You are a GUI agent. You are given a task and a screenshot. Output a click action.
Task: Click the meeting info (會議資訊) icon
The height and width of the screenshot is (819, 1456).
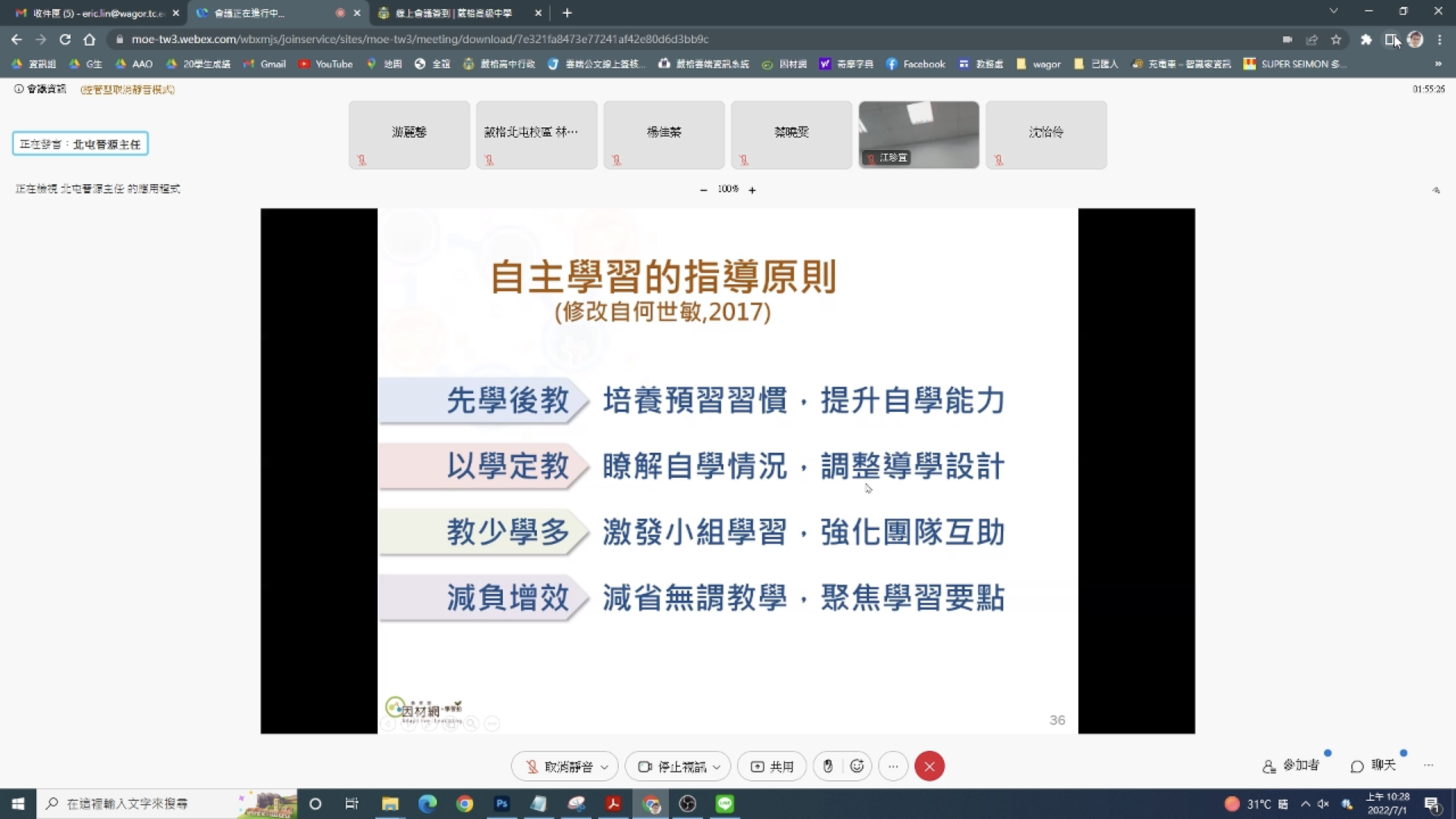pyautogui.click(x=19, y=89)
